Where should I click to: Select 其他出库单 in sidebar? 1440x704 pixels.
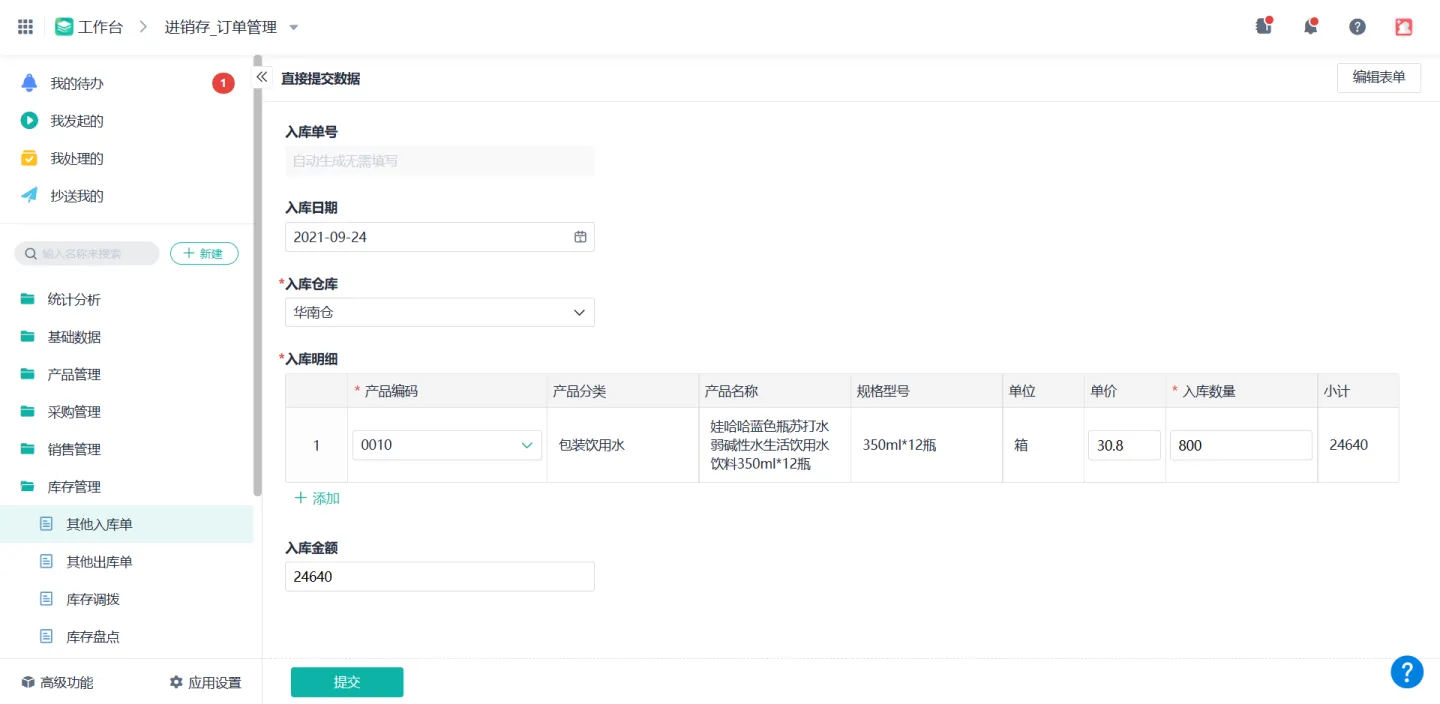126,562
